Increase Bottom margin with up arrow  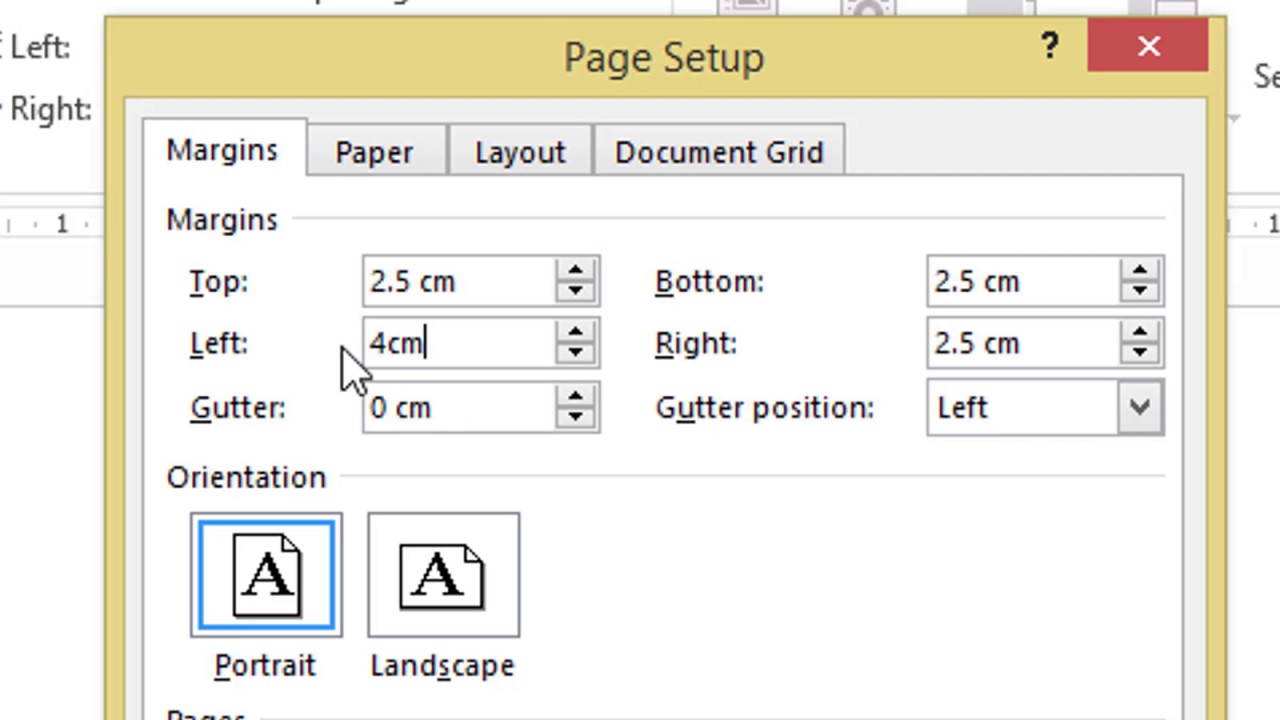click(1139, 271)
